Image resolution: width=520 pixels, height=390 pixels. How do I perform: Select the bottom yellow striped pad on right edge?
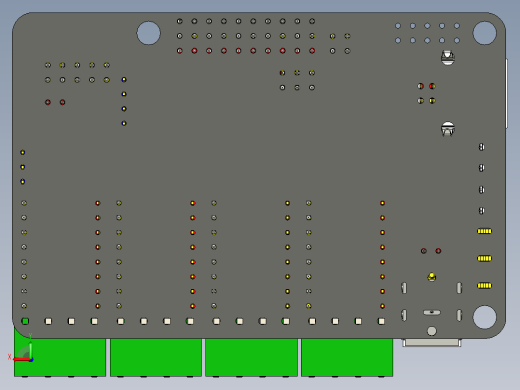485,285
